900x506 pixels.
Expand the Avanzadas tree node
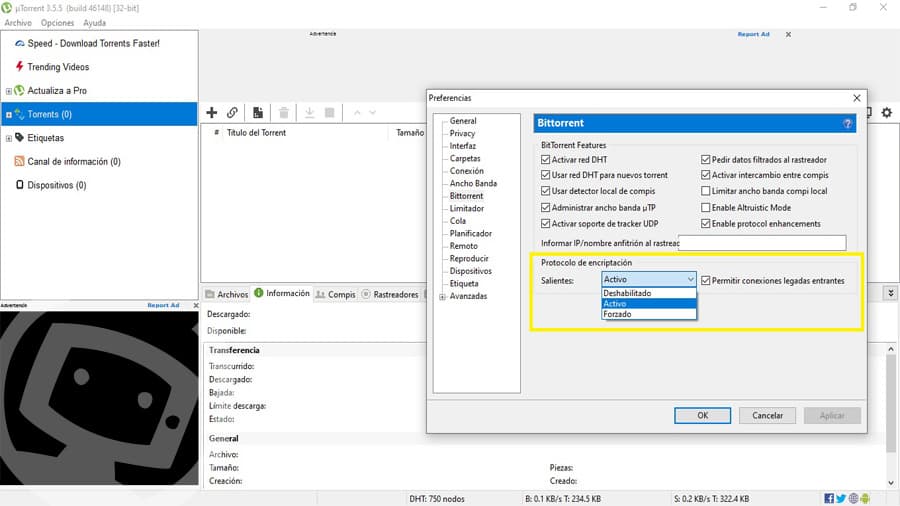point(443,297)
